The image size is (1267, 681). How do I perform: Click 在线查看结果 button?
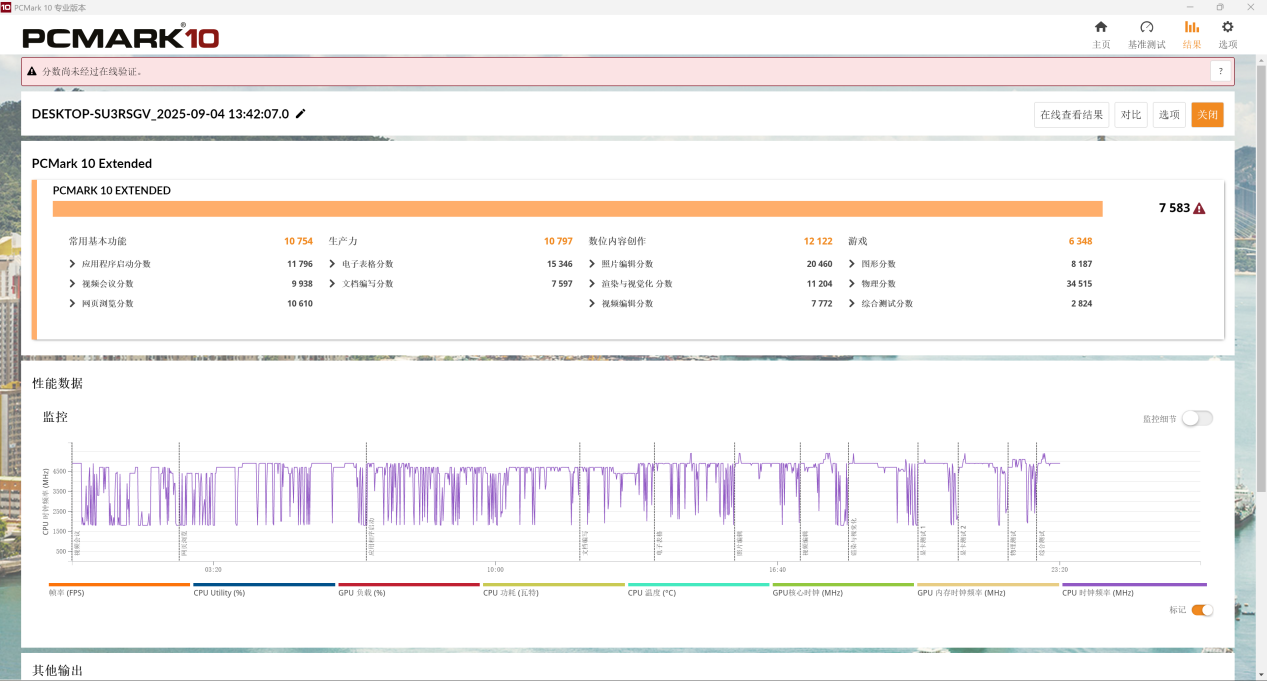tap(1072, 115)
